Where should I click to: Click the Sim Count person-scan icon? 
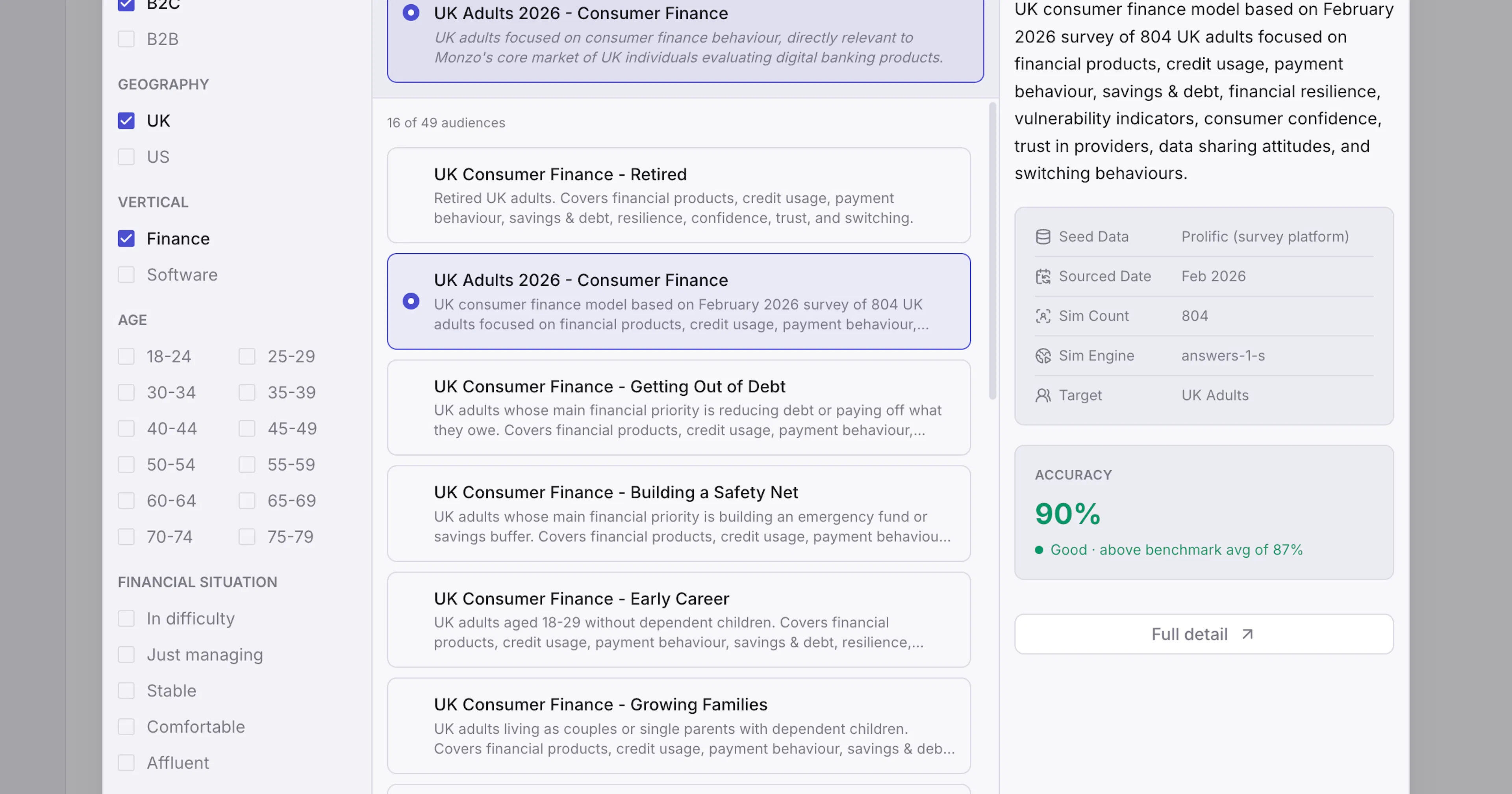click(x=1042, y=316)
